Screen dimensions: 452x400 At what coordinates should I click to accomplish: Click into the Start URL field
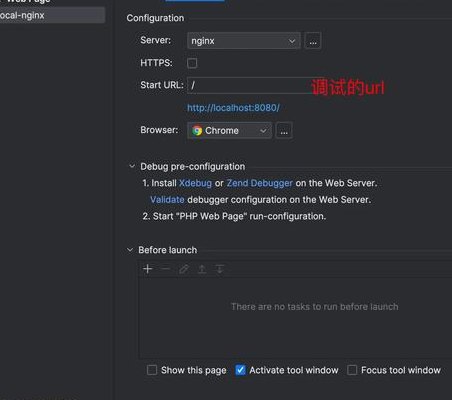coord(250,85)
